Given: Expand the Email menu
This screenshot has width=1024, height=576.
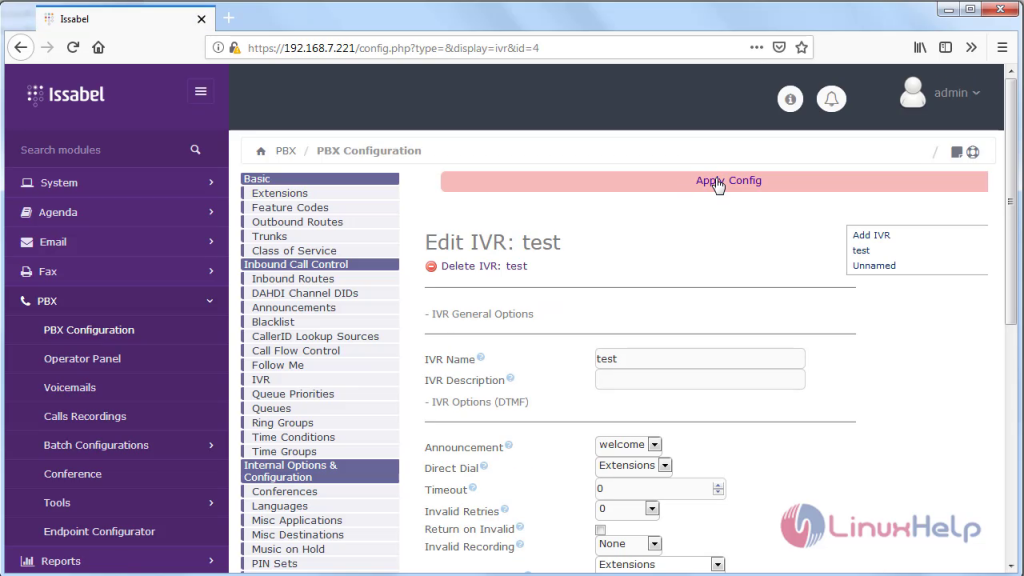Looking at the screenshot, I should pyautogui.click(x=117, y=242).
